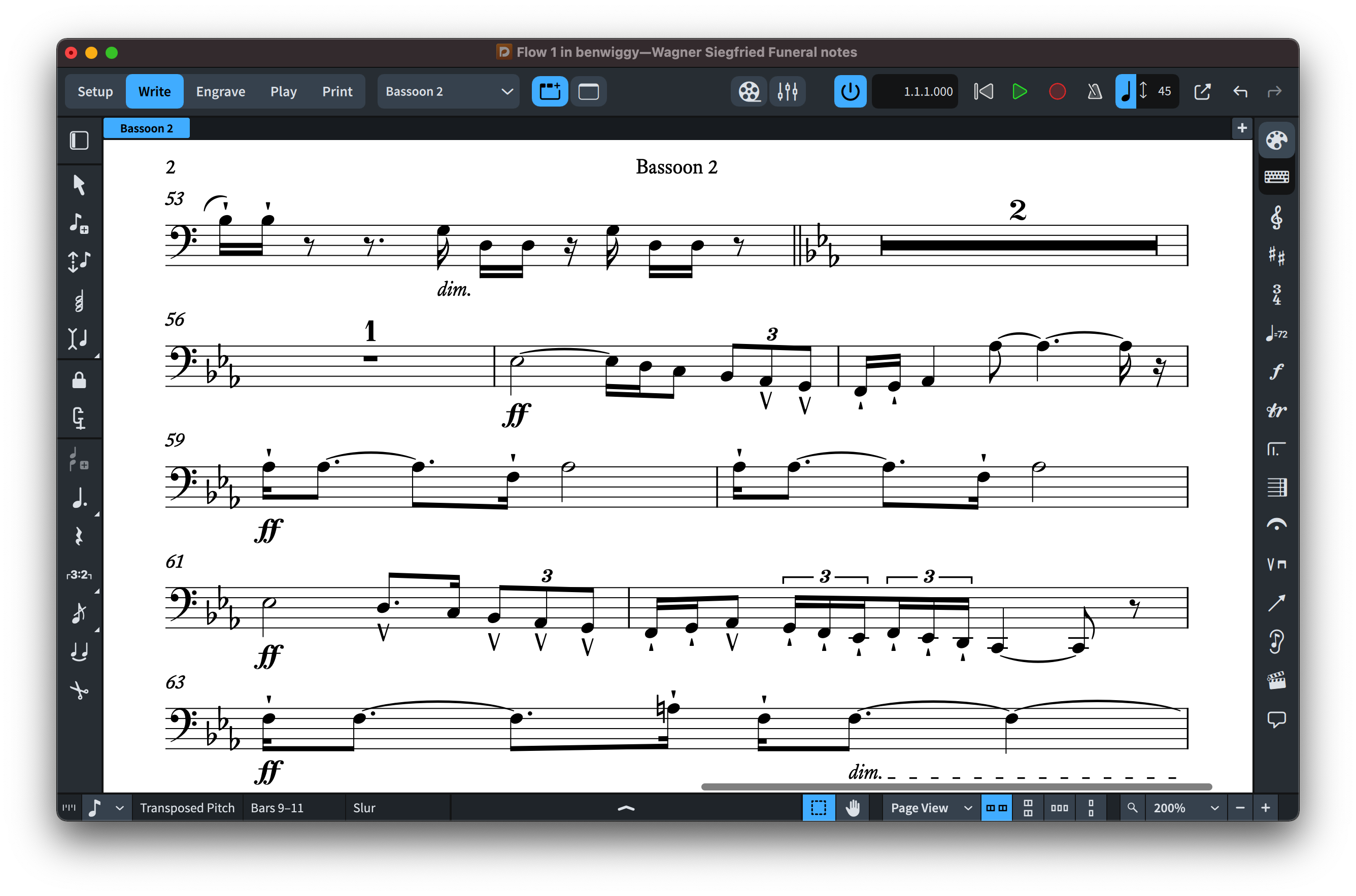Screen dimensions: 1356x896
Task: Open the Repeat Structures panel
Action: (1275, 449)
